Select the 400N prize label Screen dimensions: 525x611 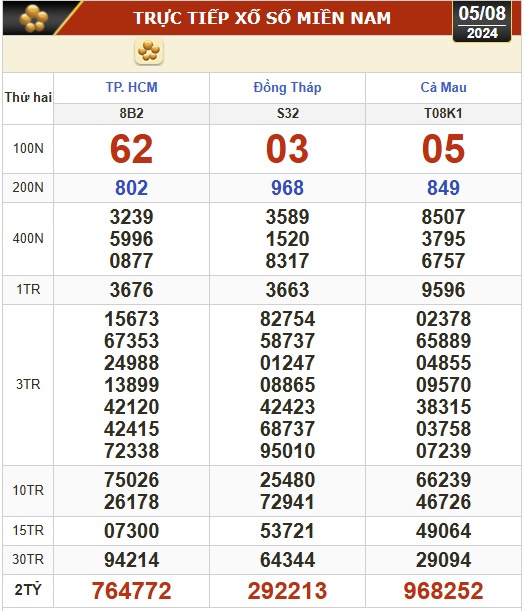point(28,238)
